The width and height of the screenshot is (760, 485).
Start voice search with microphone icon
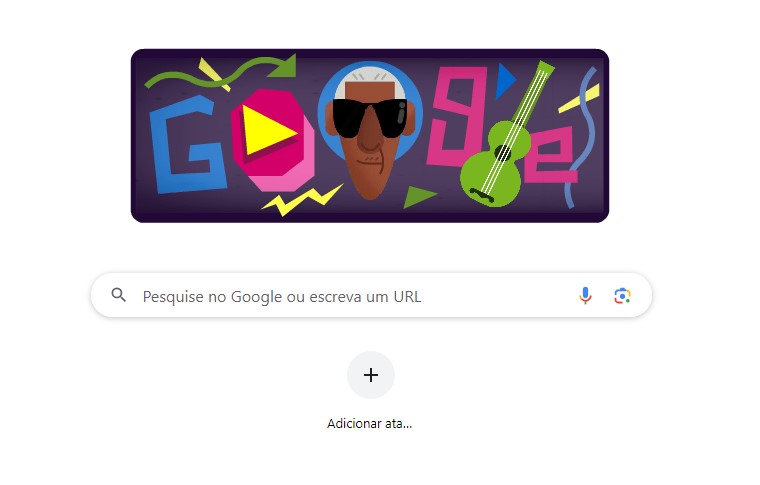[x=585, y=295]
